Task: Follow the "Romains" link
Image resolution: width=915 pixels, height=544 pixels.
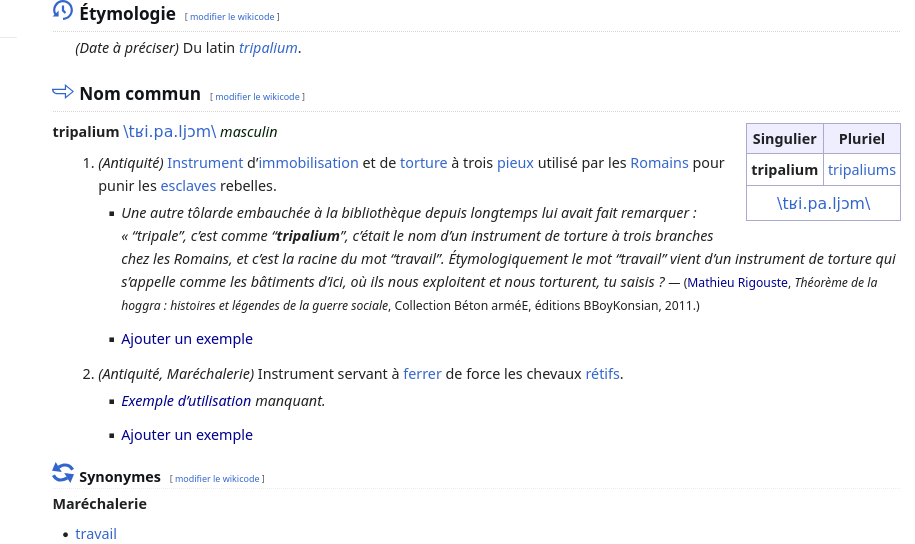Action: point(659,163)
